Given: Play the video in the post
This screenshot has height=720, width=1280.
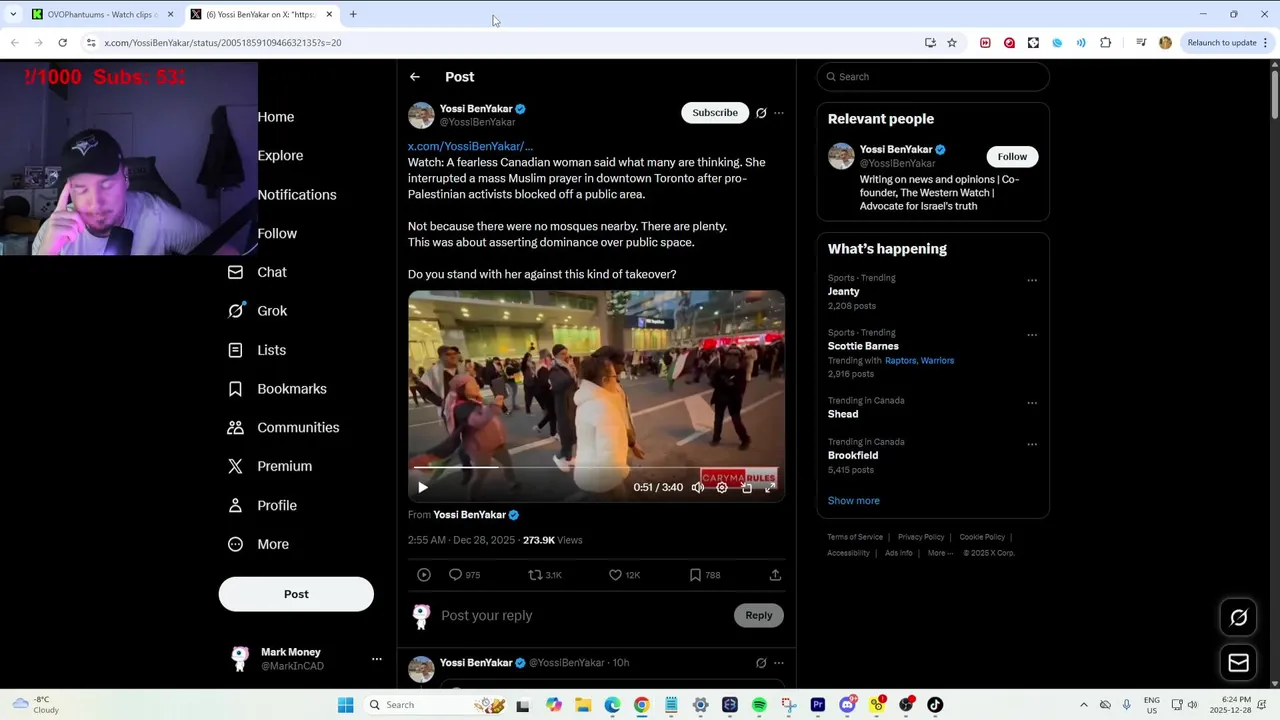Looking at the screenshot, I should (x=423, y=487).
